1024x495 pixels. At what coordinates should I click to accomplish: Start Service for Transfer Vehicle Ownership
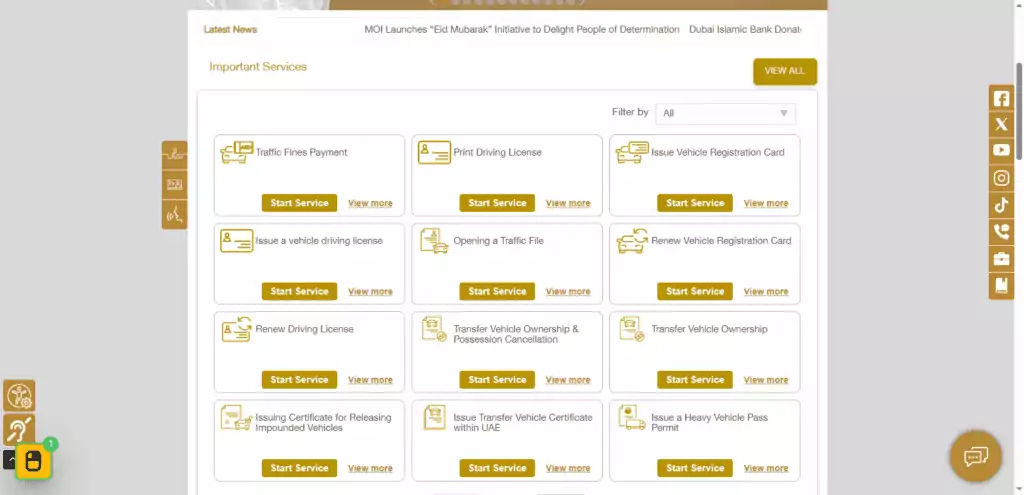pos(695,379)
